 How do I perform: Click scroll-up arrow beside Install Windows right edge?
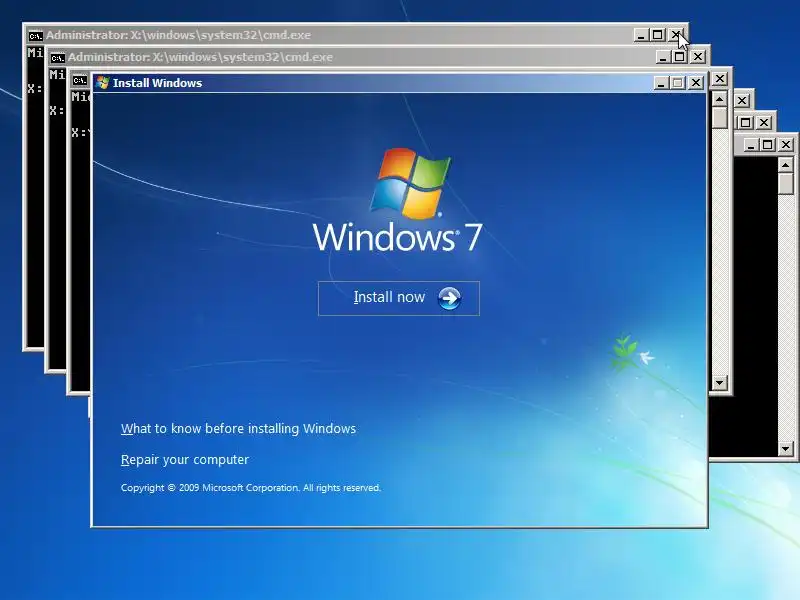click(719, 98)
